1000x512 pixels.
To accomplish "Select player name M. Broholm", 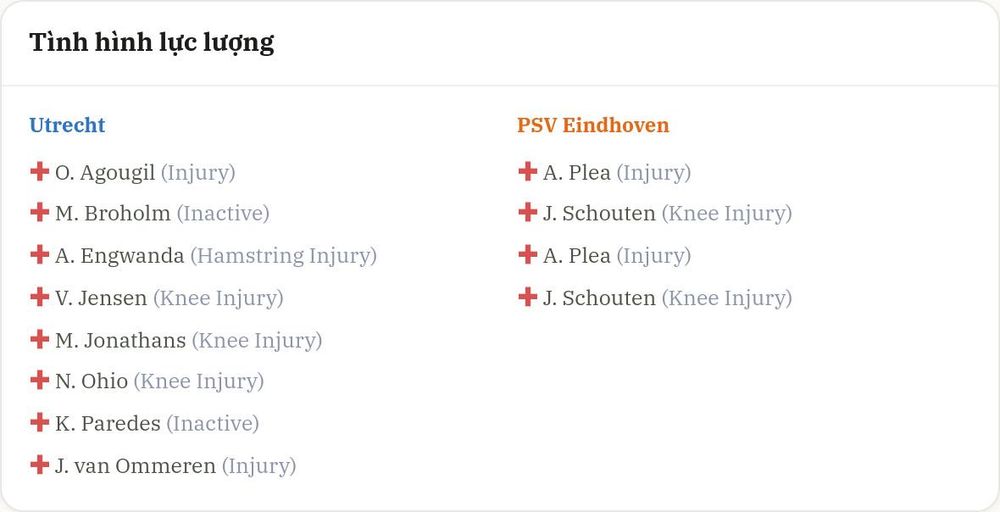I will [113, 214].
